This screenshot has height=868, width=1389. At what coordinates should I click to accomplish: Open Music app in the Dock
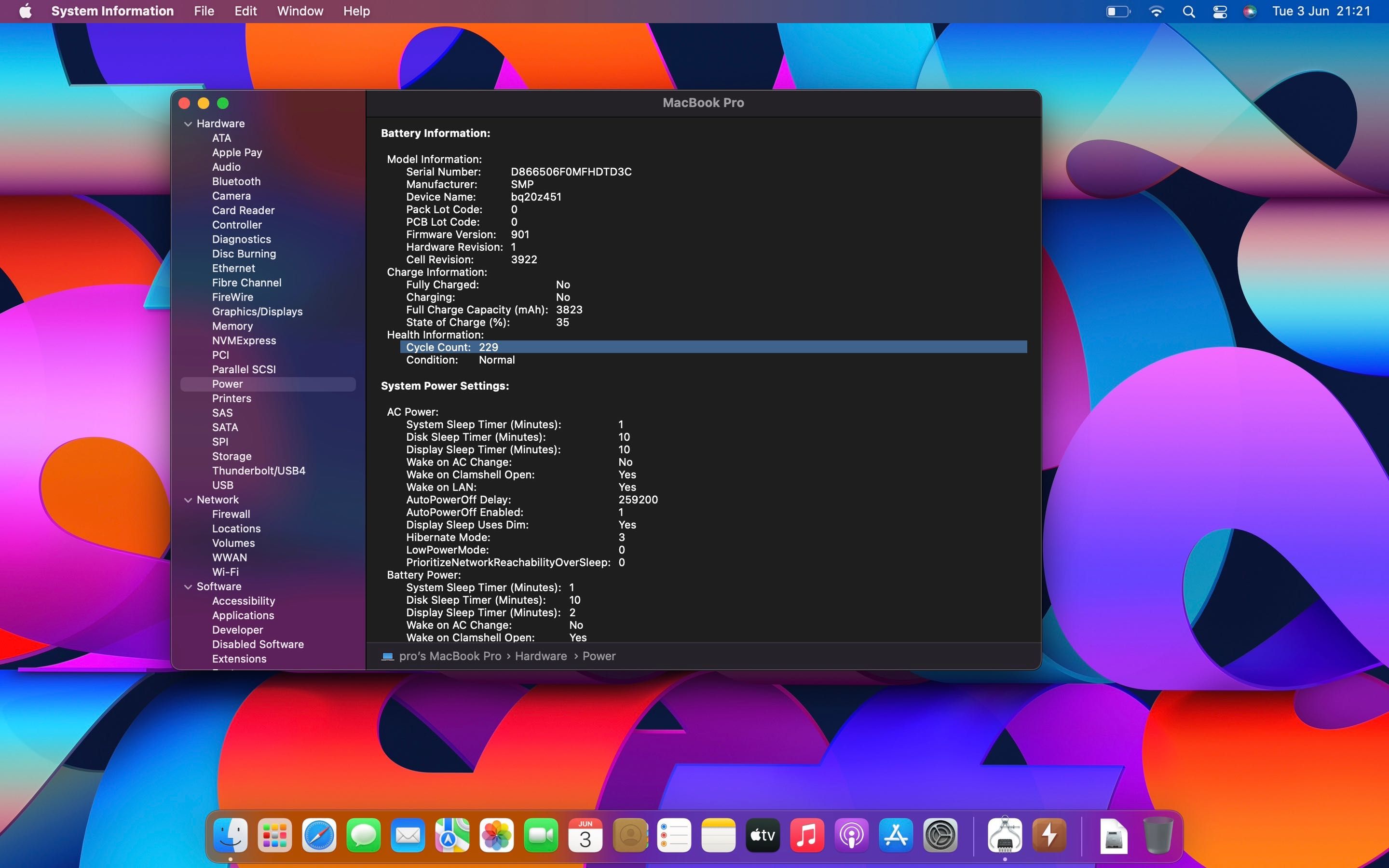coord(807,835)
